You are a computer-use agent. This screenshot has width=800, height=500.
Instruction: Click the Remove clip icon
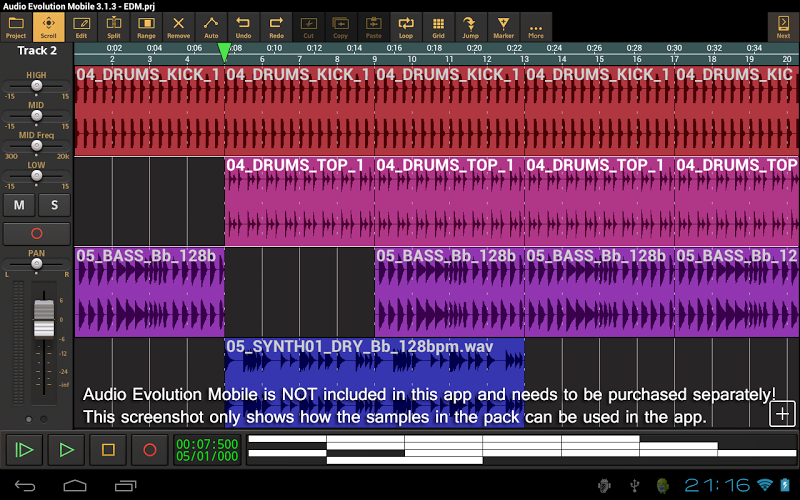tap(178, 26)
